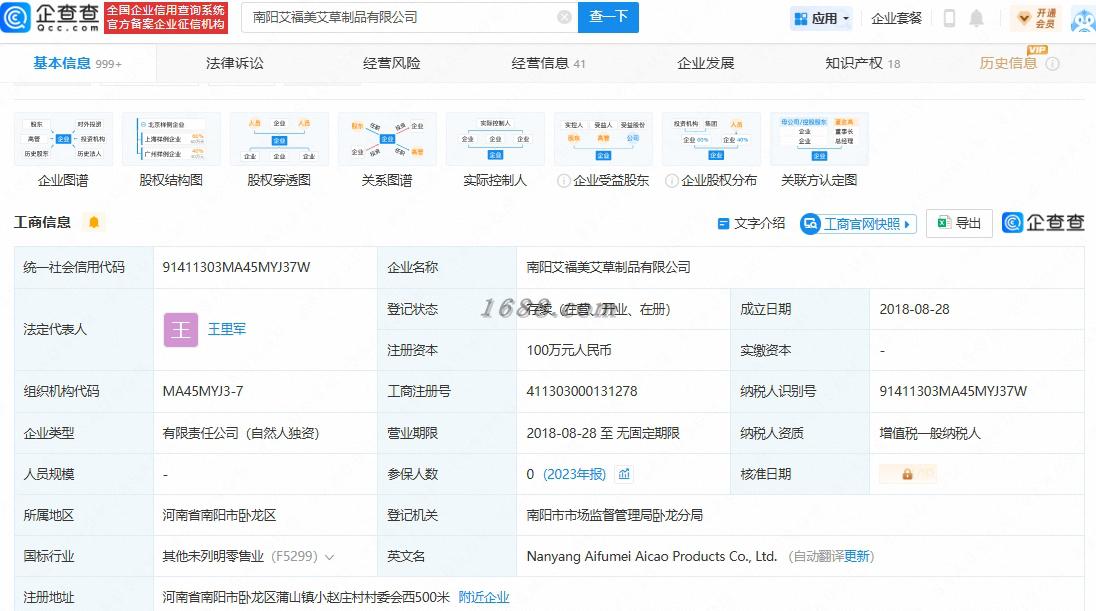Click the bell icon next to 工商信息
This screenshot has height=611, width=1096.
(x=94, y=222)
